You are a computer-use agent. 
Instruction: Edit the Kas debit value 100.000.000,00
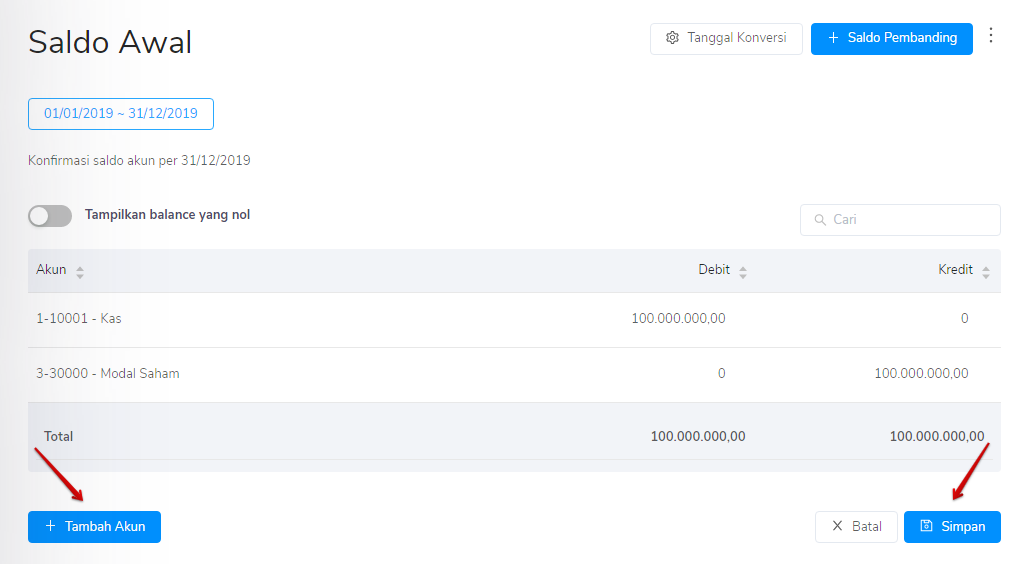[x=678, y=319]
